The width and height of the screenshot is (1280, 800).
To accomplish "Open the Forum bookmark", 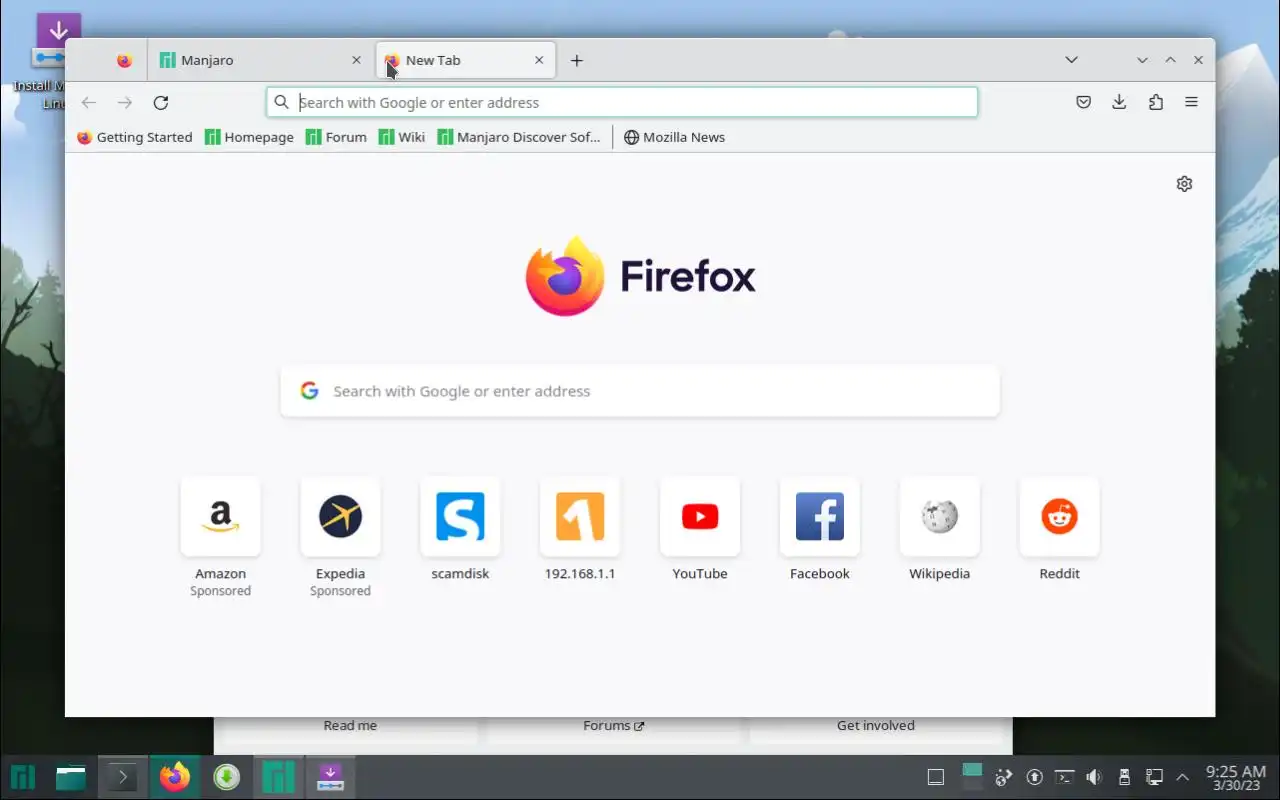I will click(x=336, y=137).
